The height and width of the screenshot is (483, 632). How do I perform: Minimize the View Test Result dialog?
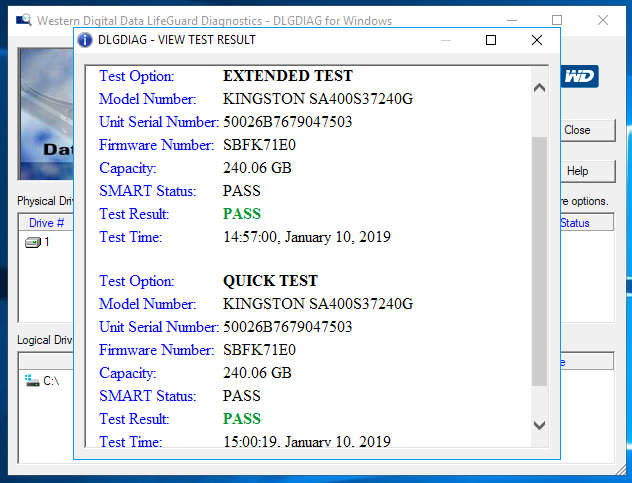tap(446, 40)
